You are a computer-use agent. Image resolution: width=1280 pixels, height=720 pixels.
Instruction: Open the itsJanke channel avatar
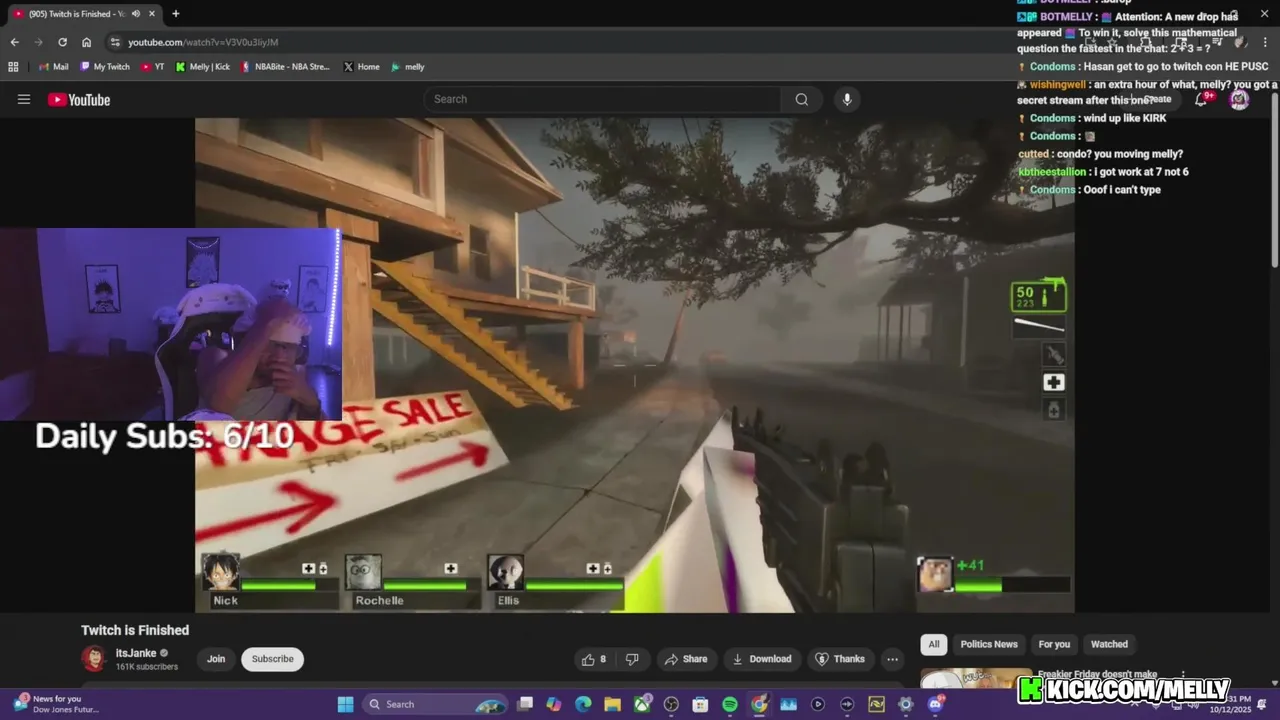tap(94, 658)
